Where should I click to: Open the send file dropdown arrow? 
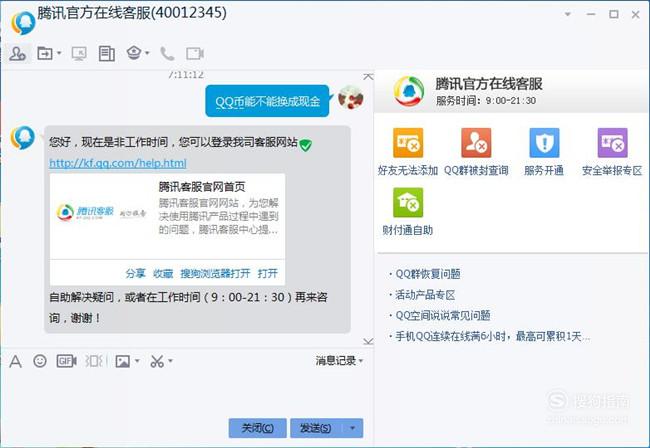[x=59, y=53]
